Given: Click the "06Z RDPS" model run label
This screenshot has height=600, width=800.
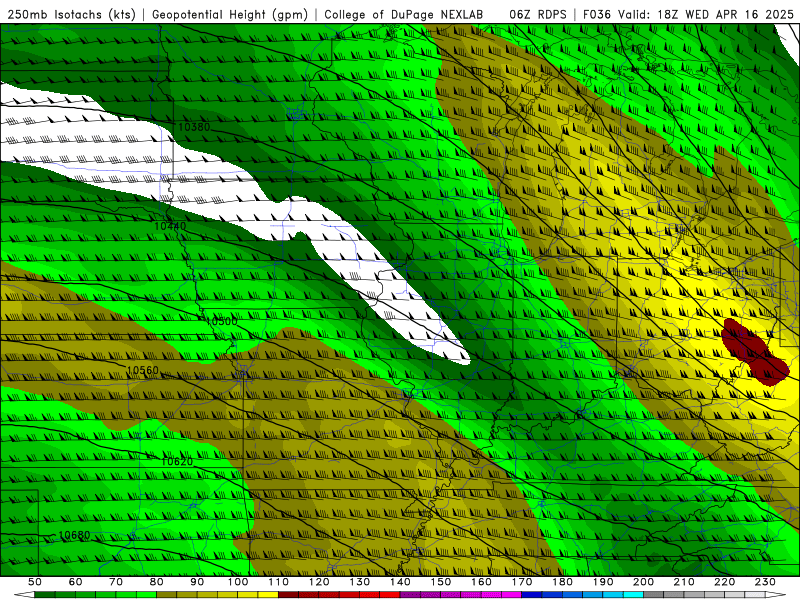Looking at the screenshot, I should (538, 14).
